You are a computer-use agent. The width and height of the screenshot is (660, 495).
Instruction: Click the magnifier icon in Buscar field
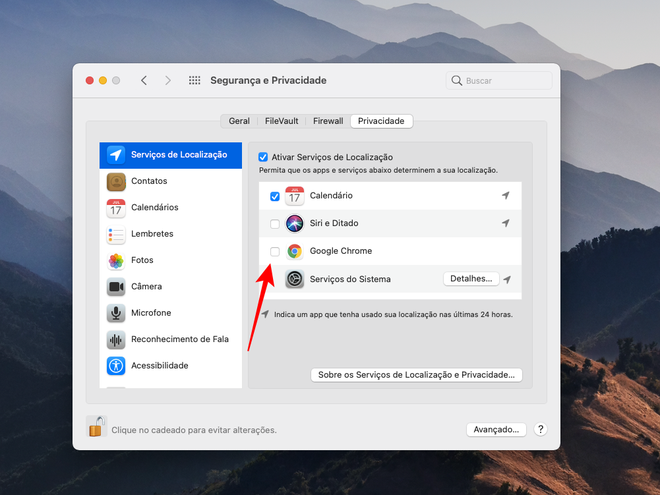pos(456,80)
